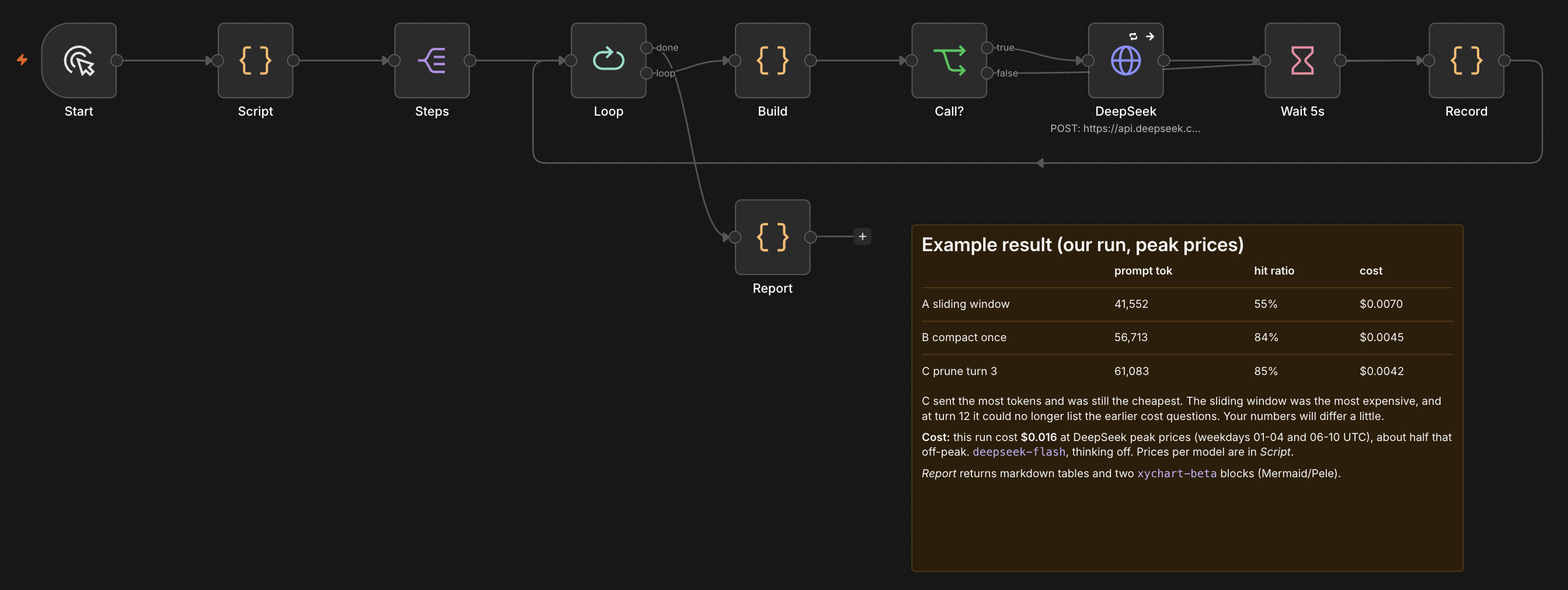Click the 'C prune turn 3' row label
The height and width of the screenshot is (590, 1568).
[959, 371]
